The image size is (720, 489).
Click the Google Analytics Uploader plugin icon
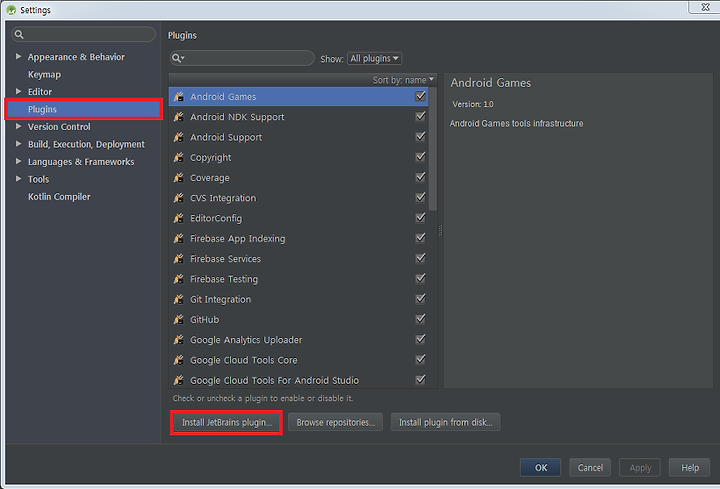point(179,339)
